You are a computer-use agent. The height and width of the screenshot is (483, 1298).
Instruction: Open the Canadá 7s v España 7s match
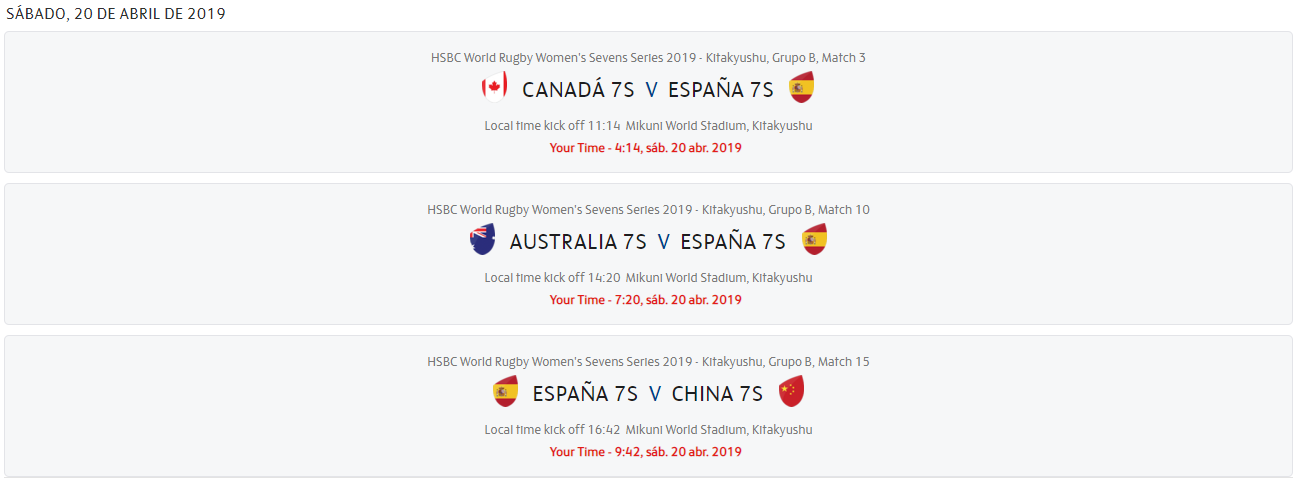648,90
